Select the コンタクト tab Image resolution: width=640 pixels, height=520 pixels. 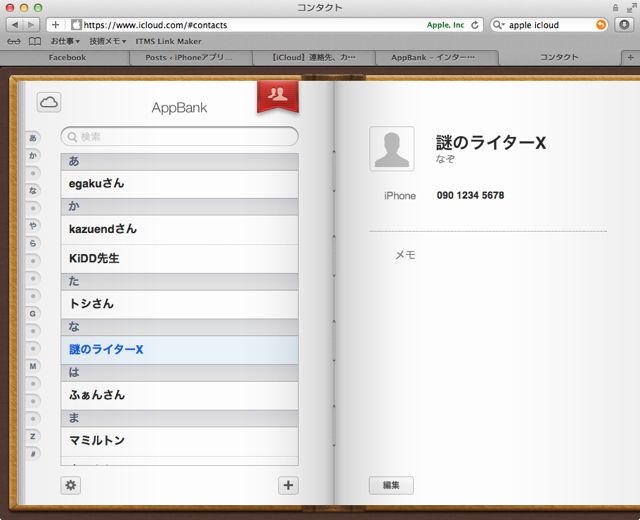coord(559,57)
